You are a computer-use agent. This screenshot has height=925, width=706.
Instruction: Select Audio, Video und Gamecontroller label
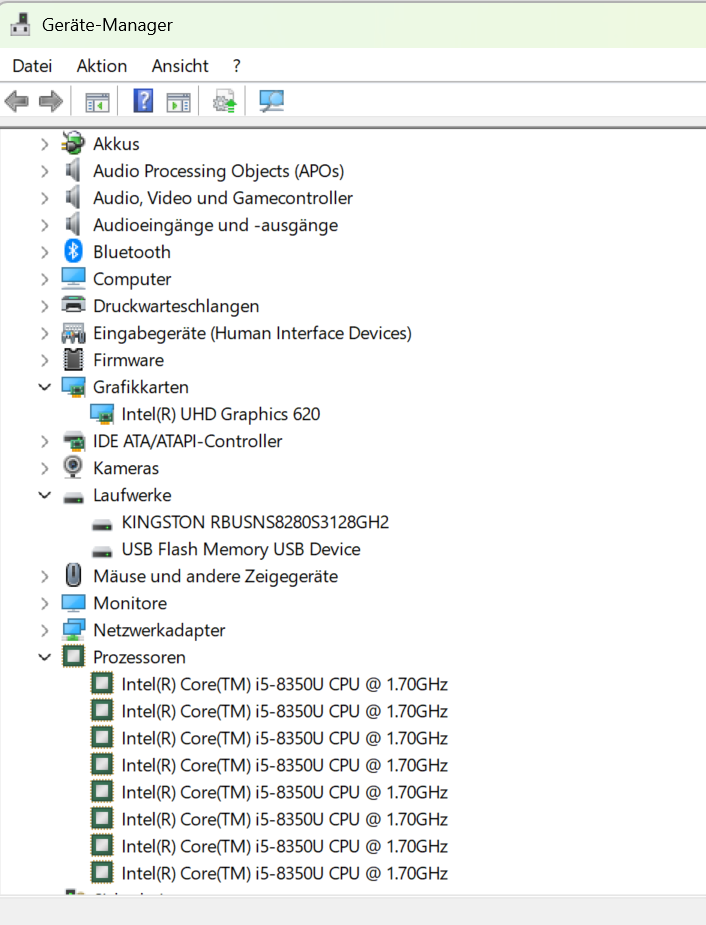[x=223, y=198]
